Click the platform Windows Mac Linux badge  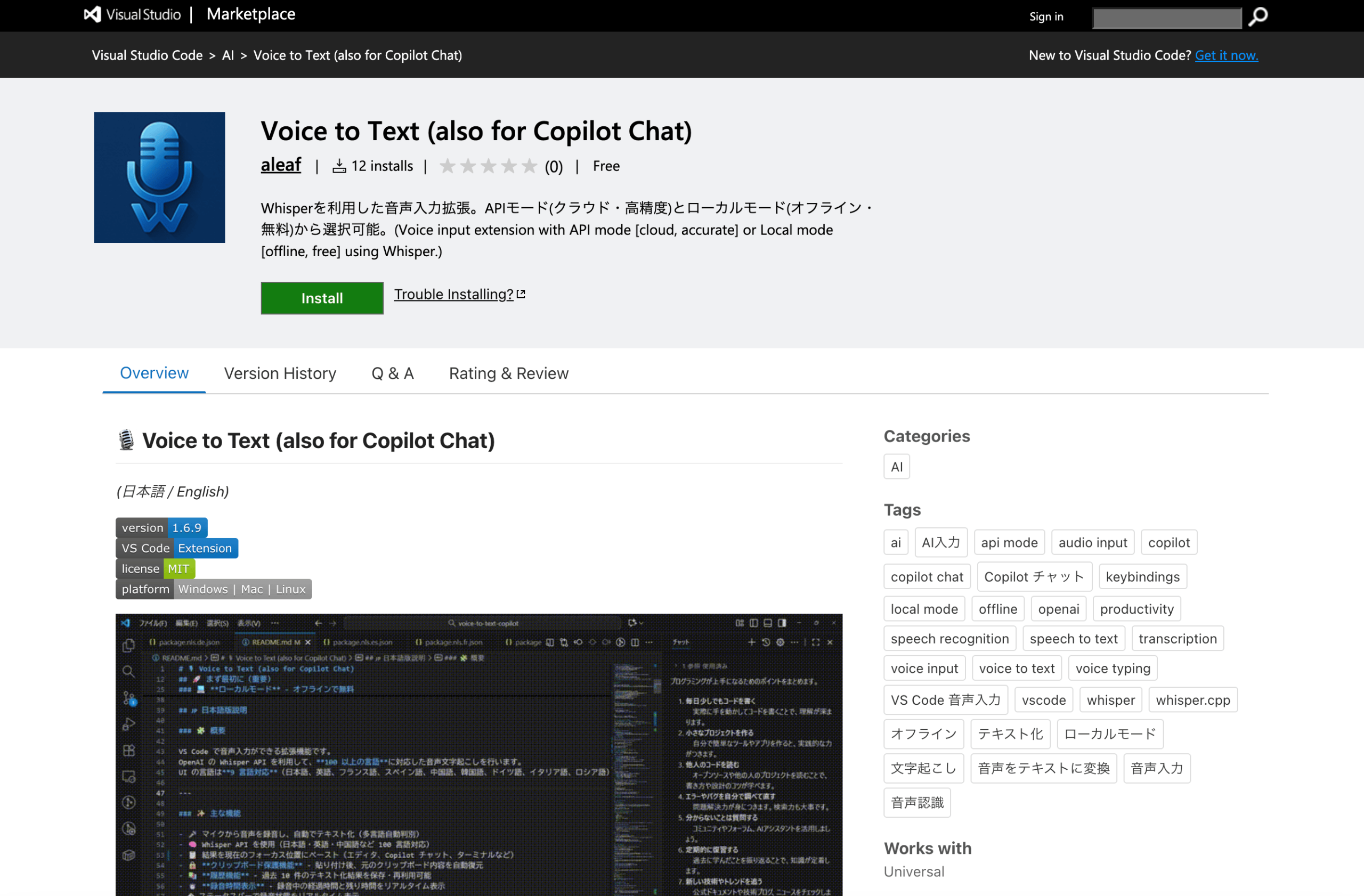coord(213,589)
